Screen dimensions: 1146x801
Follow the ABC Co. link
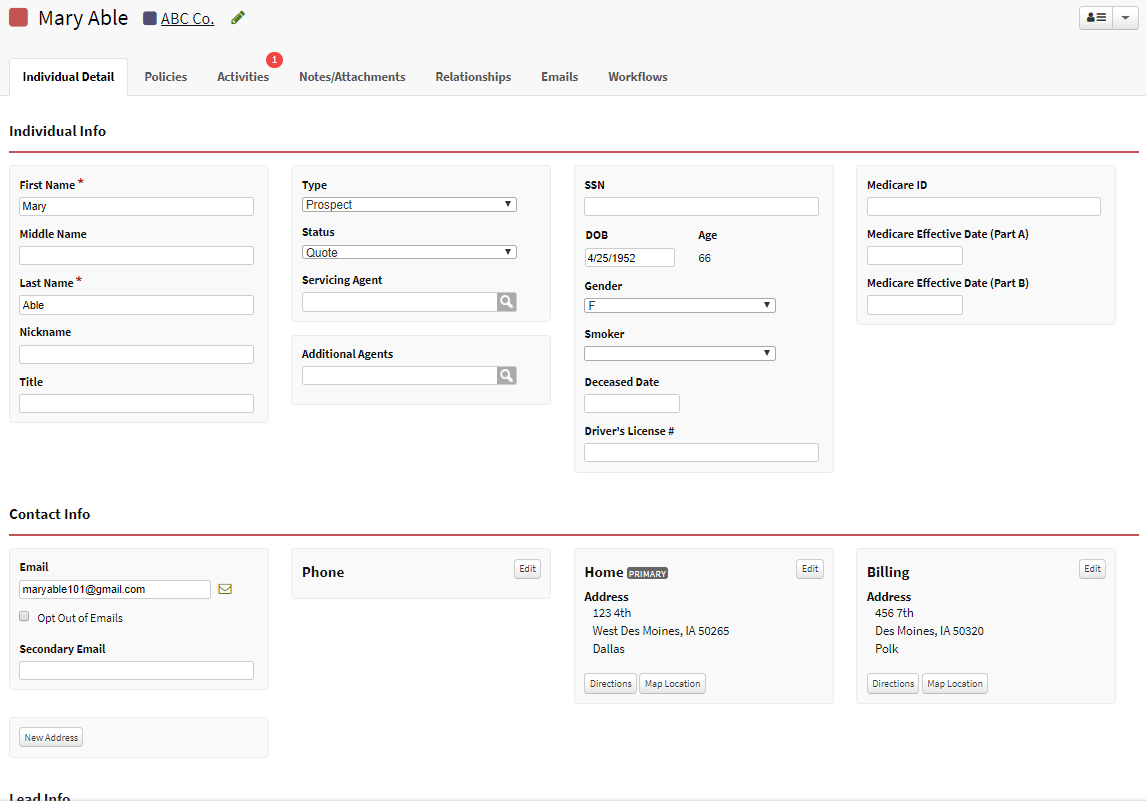[x=187, y=18]
